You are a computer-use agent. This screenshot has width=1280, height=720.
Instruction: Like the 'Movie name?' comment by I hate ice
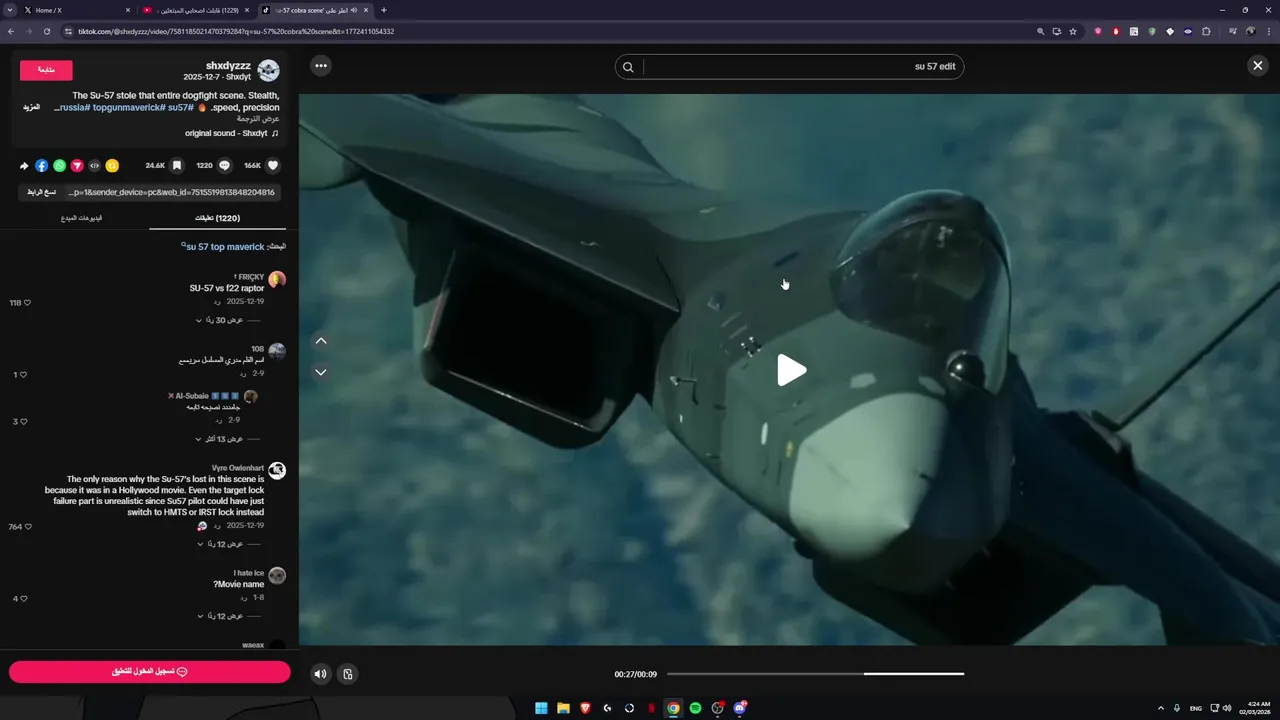(23, 599)
